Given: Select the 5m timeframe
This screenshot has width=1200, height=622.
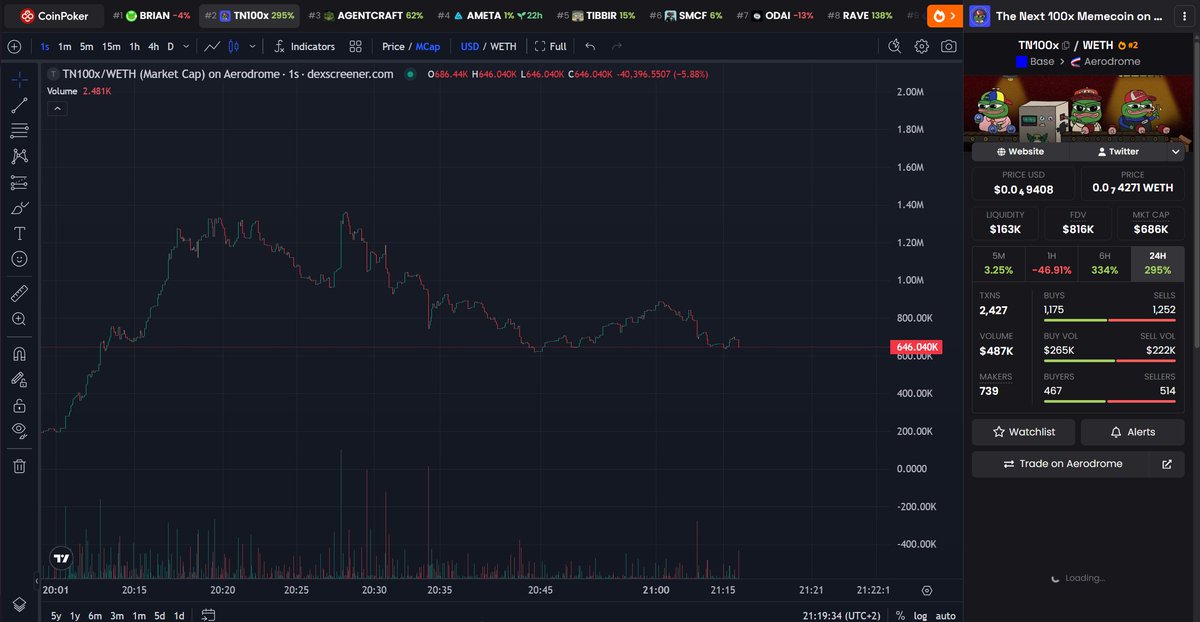Looking at the screenshot, I should pyautogui.click(x=87, y=46).
